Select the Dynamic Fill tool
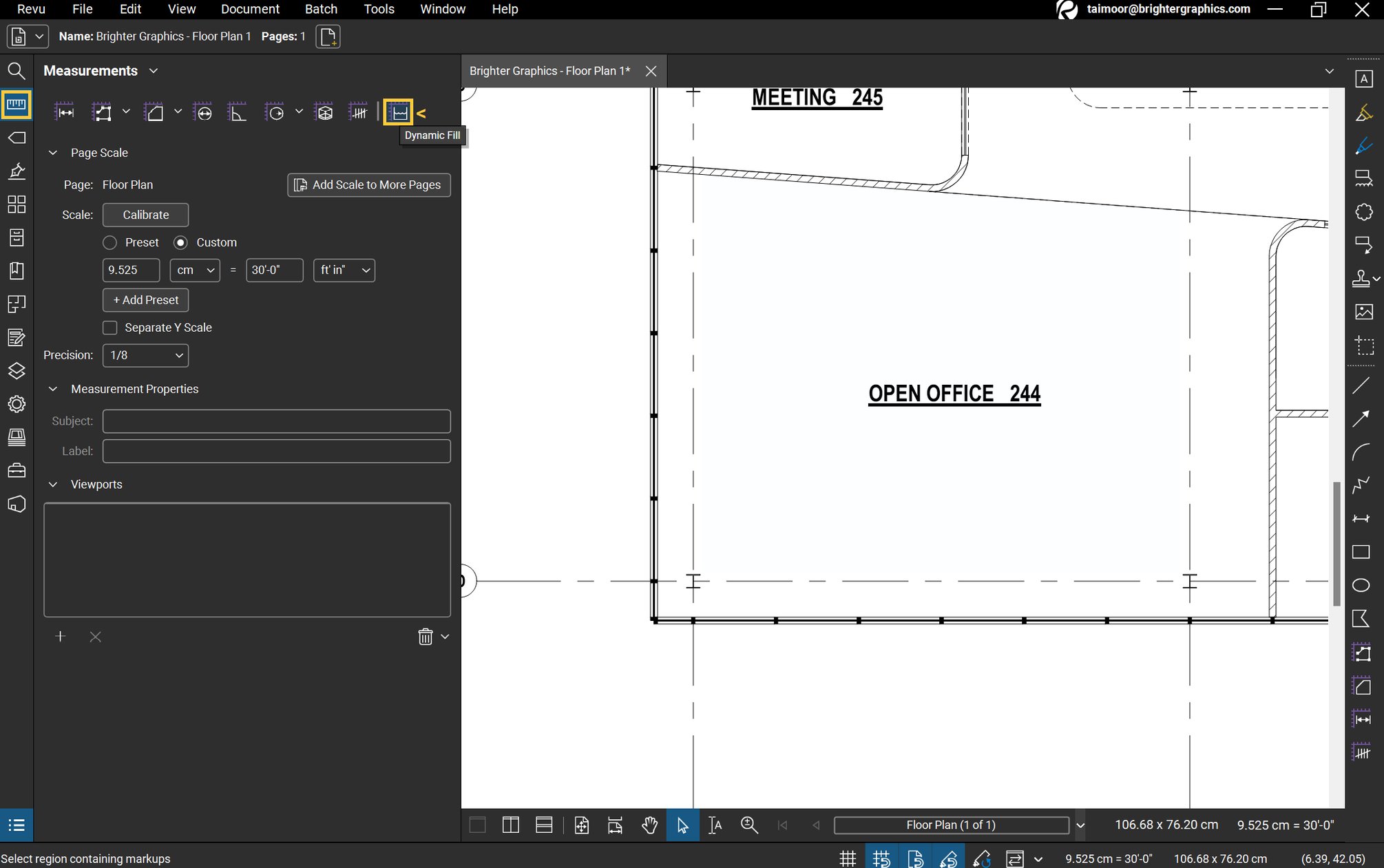 coord(398,112)
